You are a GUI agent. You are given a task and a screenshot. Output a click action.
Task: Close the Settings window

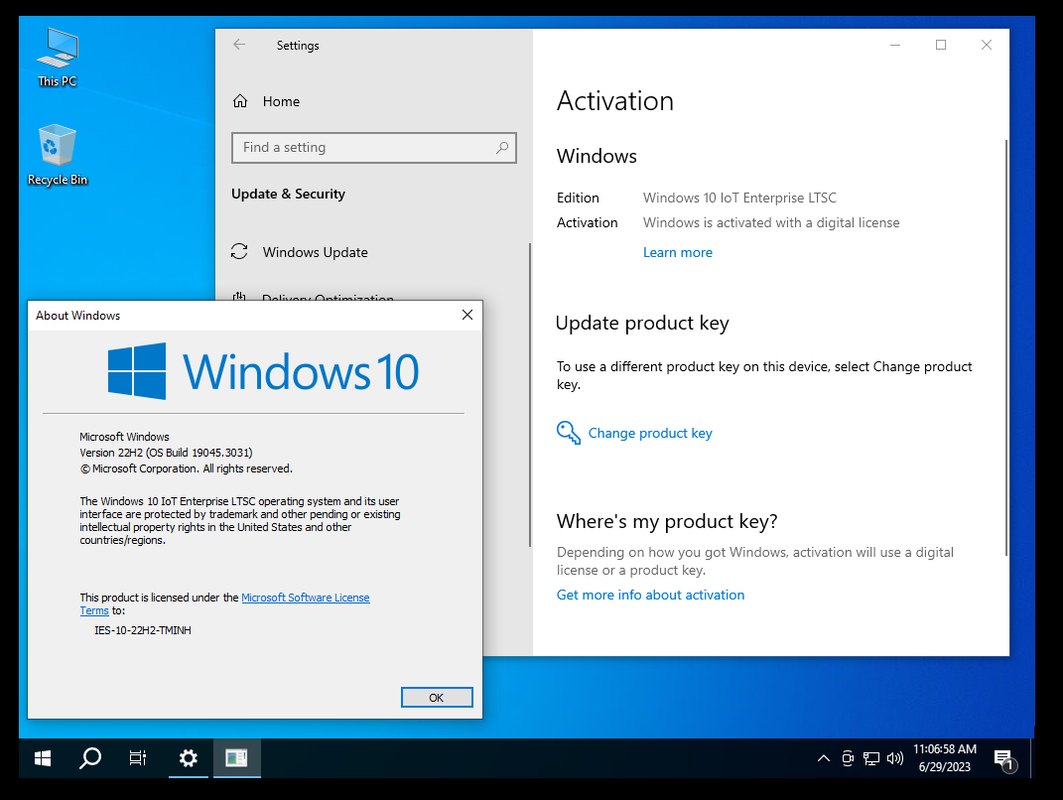(986, 45)
